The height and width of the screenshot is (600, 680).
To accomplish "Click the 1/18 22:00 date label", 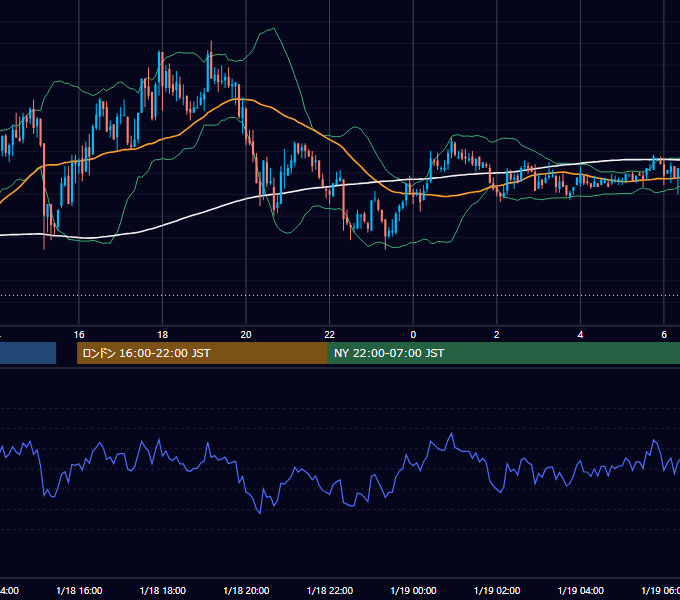I will pyautogui.click(x=330, y=590).
